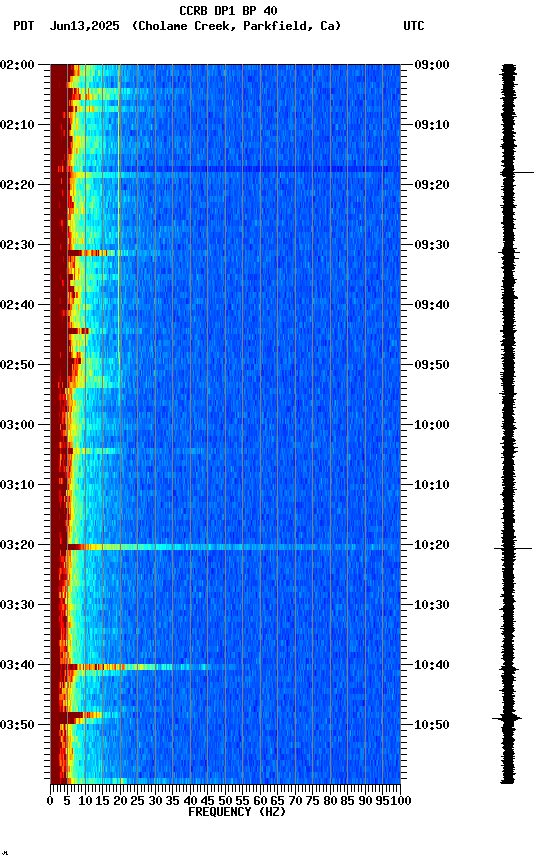Click the '09:30' UTC time label
Screen dimensions: 552x864
point(432,245)
